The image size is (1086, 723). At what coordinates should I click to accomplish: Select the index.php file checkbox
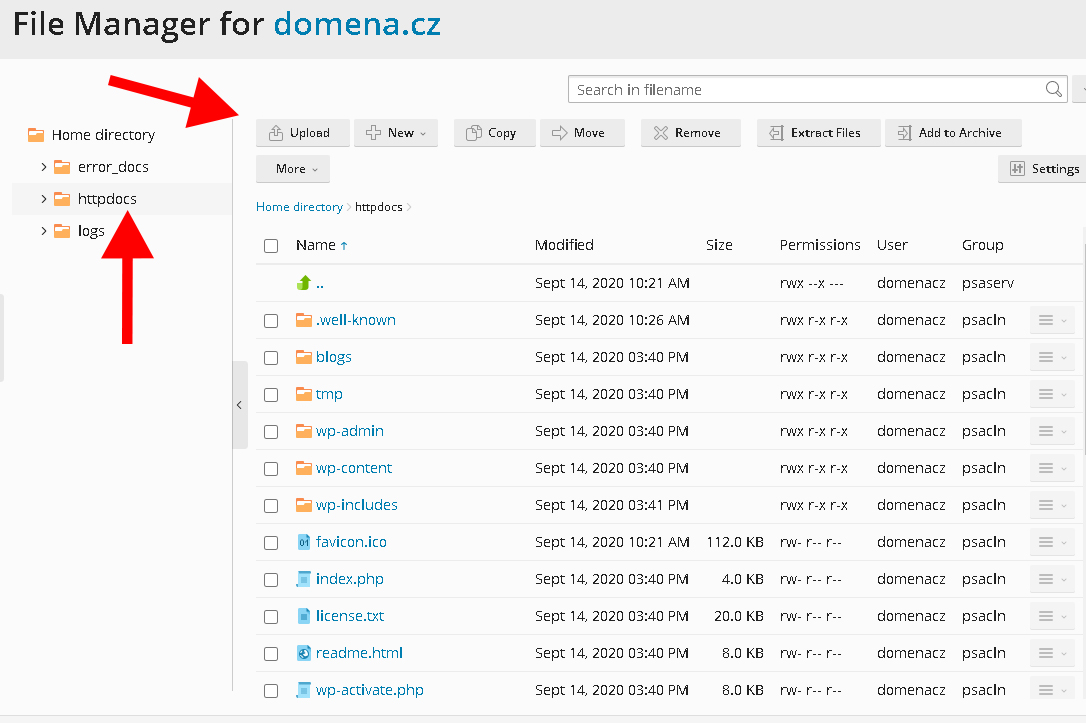(271, 580)
